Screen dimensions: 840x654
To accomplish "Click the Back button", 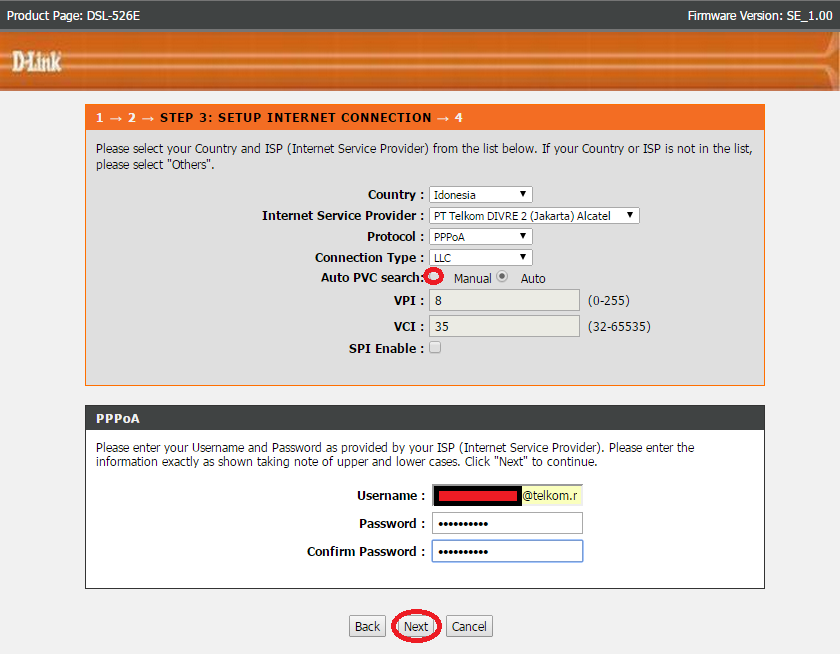I will [x=368, y=626].
